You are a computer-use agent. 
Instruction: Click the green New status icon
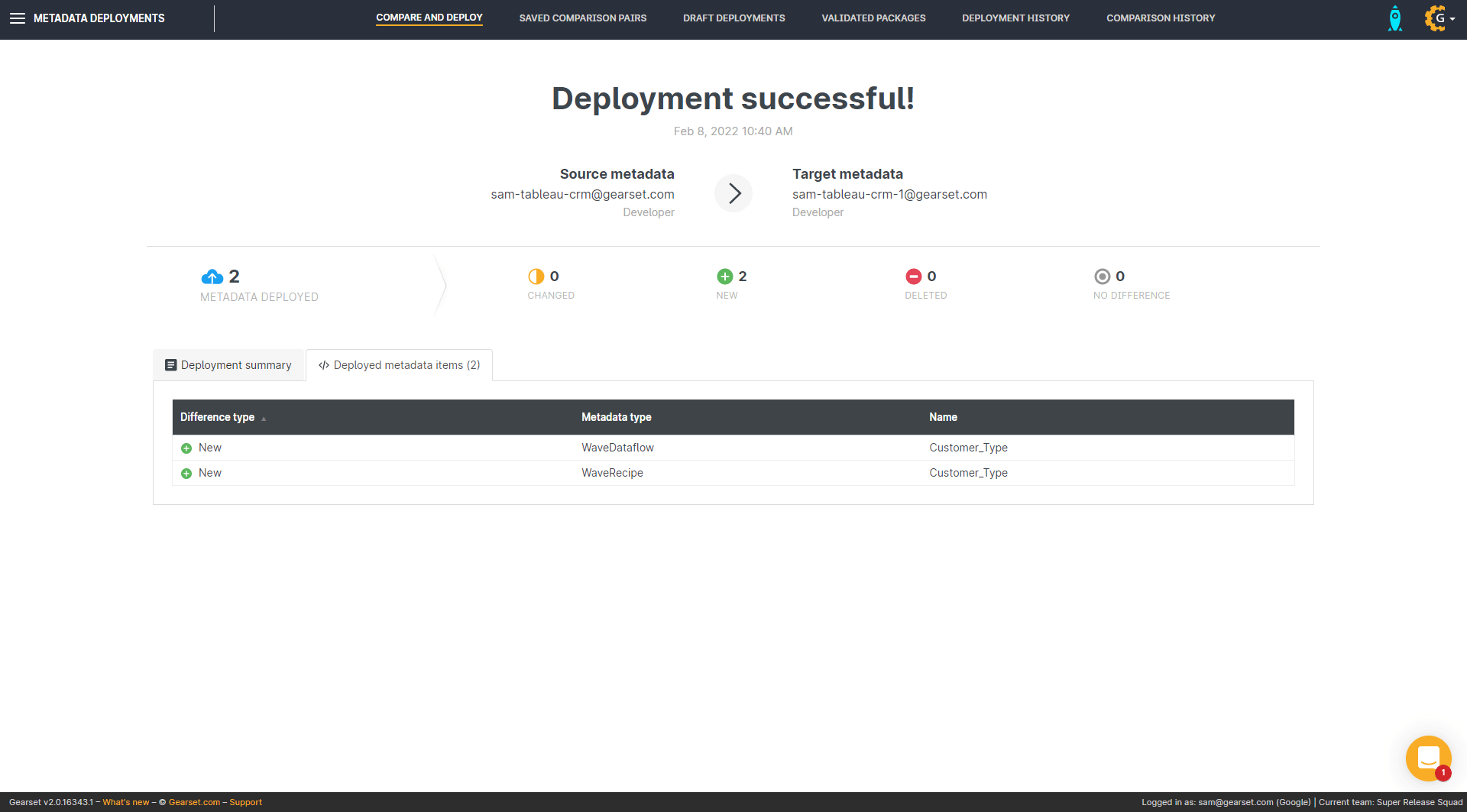[x=724, y=277]
